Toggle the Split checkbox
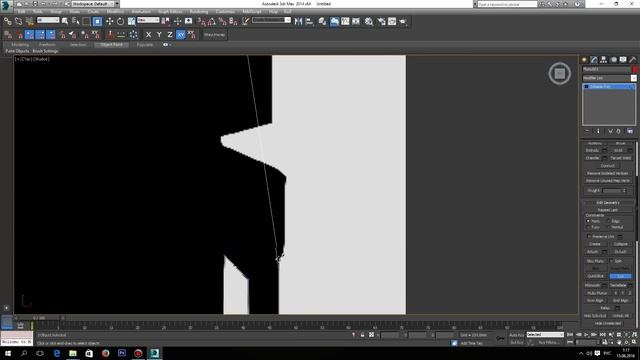Image resolution: width=640 pixels, height=360 pixels. click(611, 261)
